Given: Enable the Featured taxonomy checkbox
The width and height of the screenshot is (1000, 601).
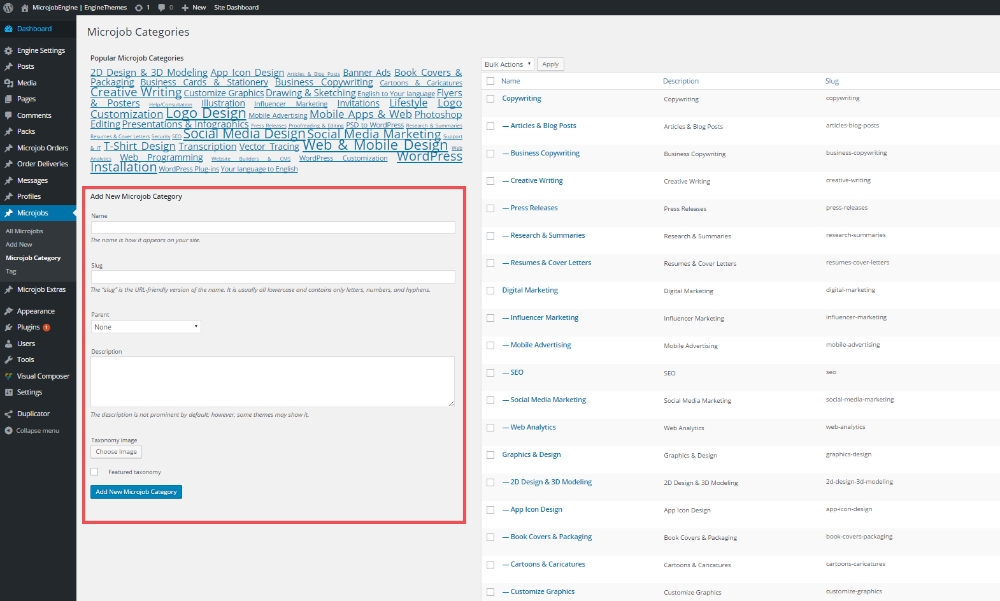Looking at the screenshot, I should click(x=94, y=471).
